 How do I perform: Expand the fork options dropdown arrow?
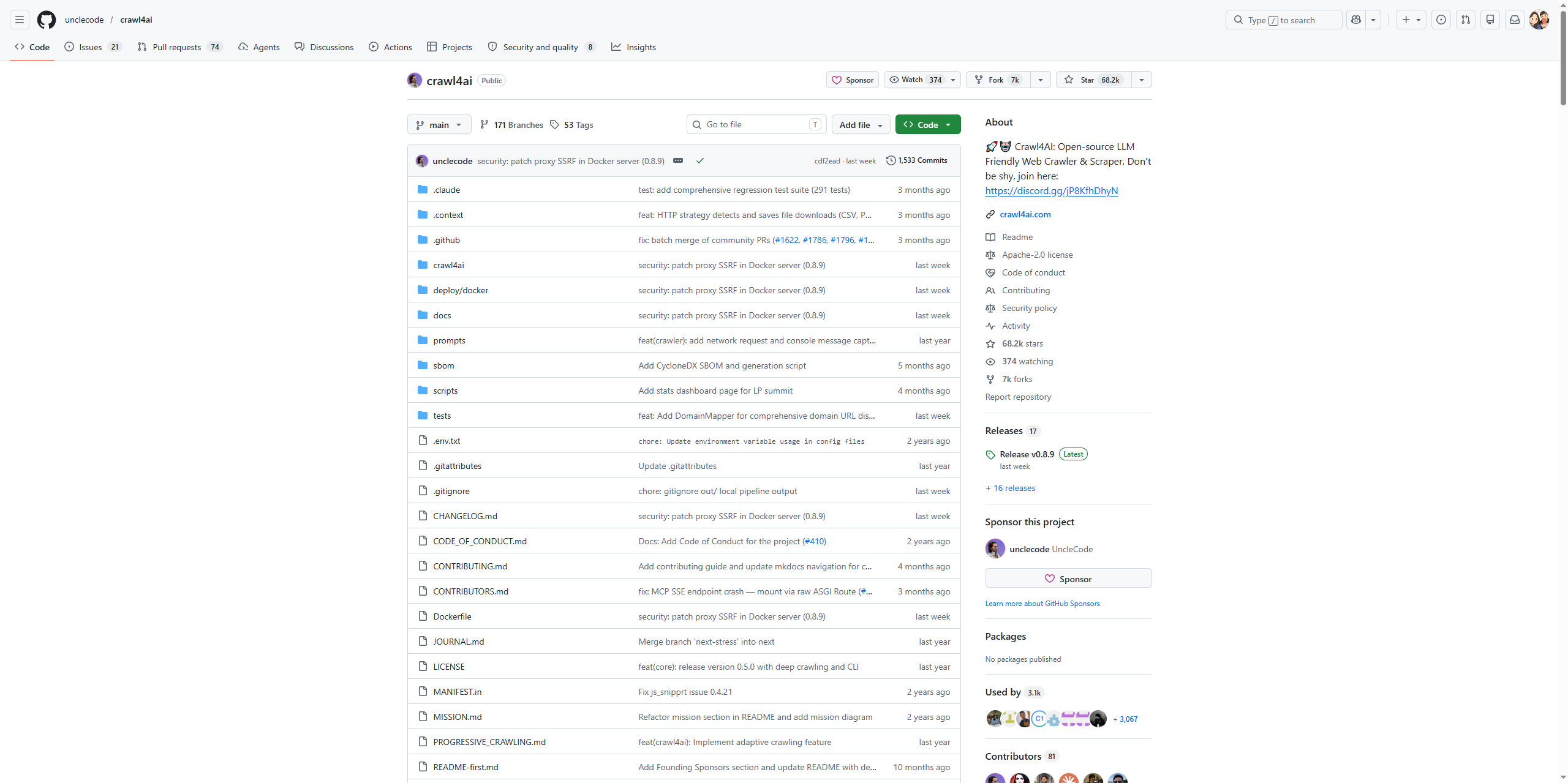(x=1041, y=80)
